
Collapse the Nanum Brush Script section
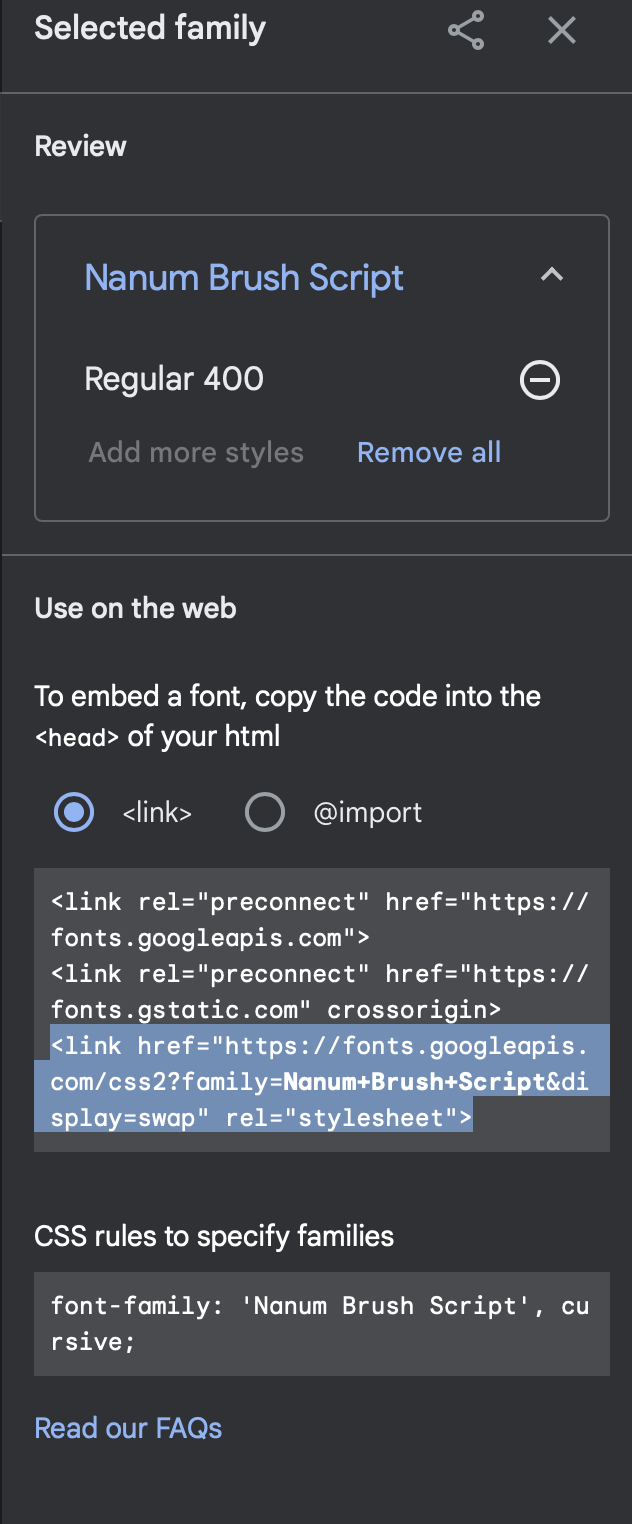(x=552, y=275)
